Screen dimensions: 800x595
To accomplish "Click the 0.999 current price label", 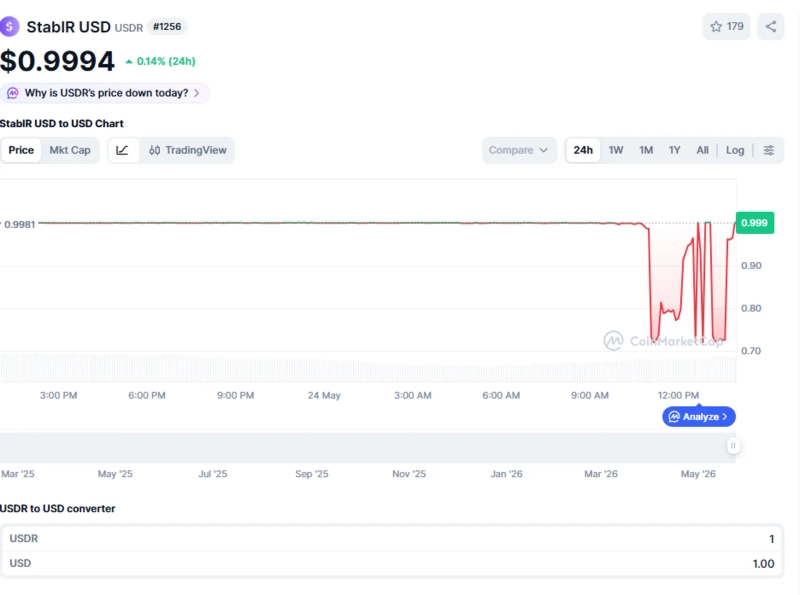I will point(755,222).
